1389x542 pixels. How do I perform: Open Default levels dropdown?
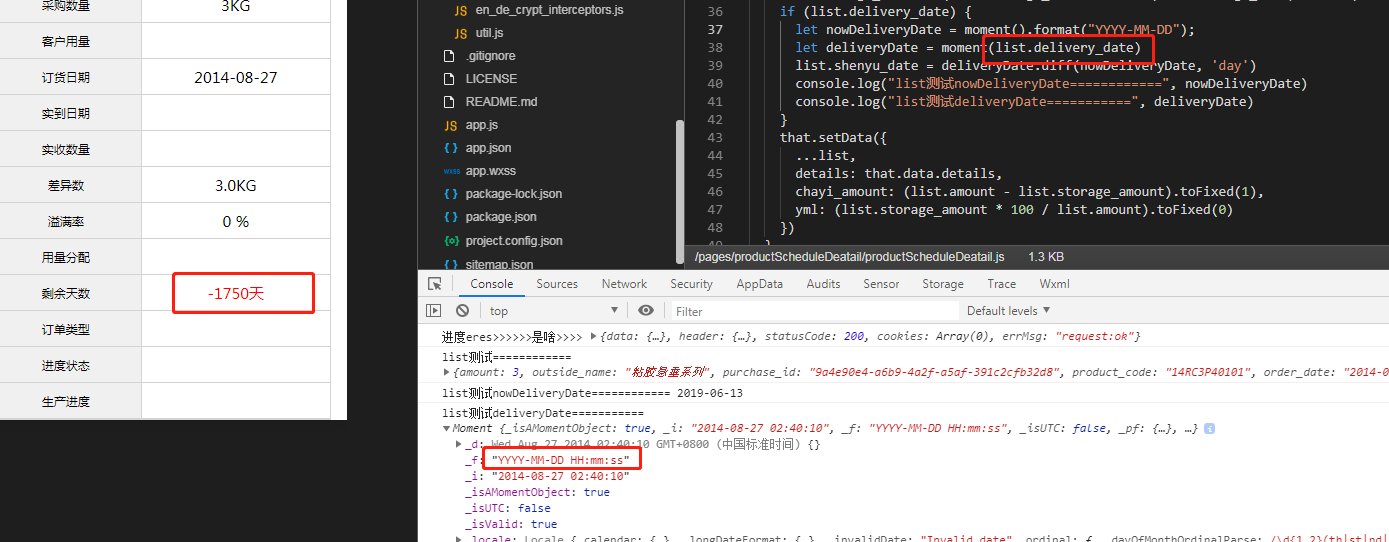[1008, 311]
